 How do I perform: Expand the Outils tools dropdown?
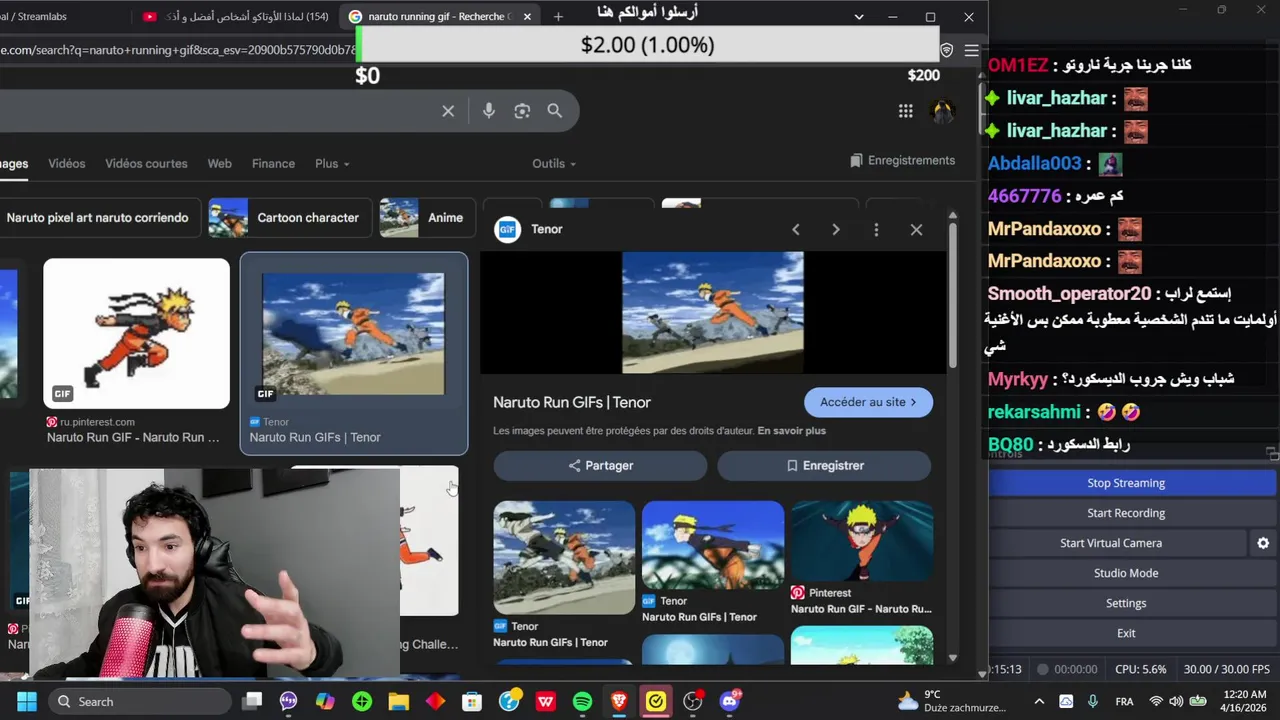tap(554, 163)
